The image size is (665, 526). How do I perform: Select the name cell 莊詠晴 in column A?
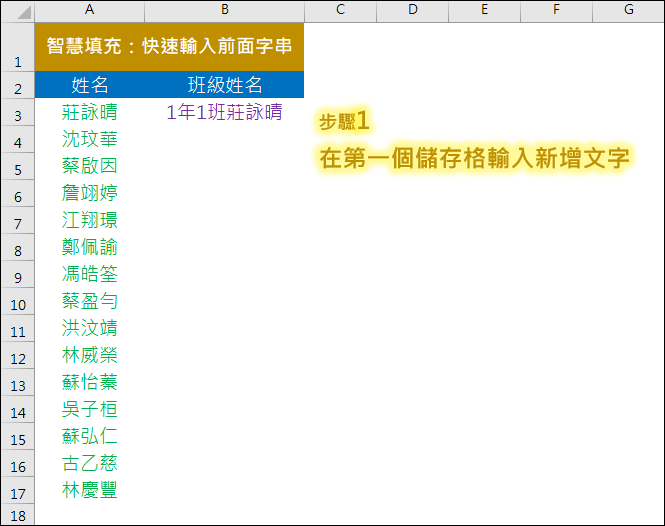point(89,112)
